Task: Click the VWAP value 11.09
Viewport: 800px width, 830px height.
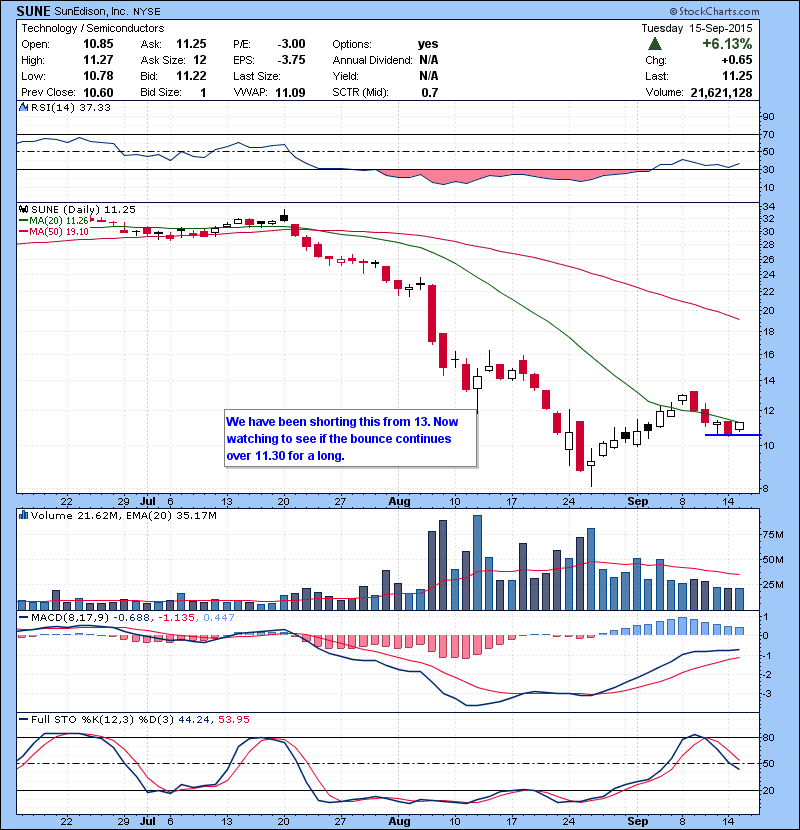Action: coord(290,92)
